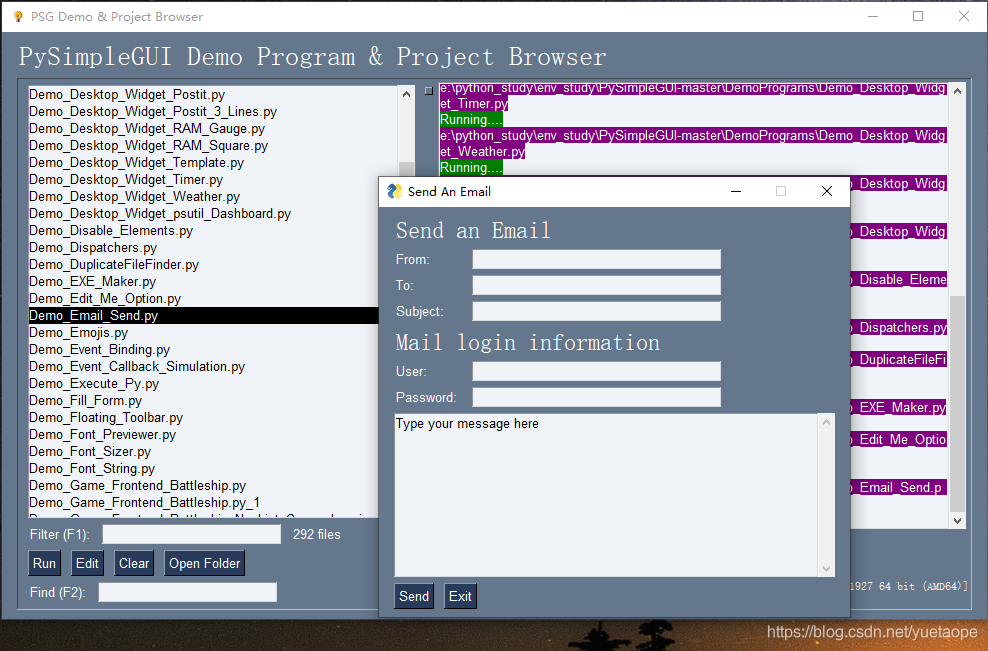Focus the Filter (F1) input field

(x=192, y=534)
